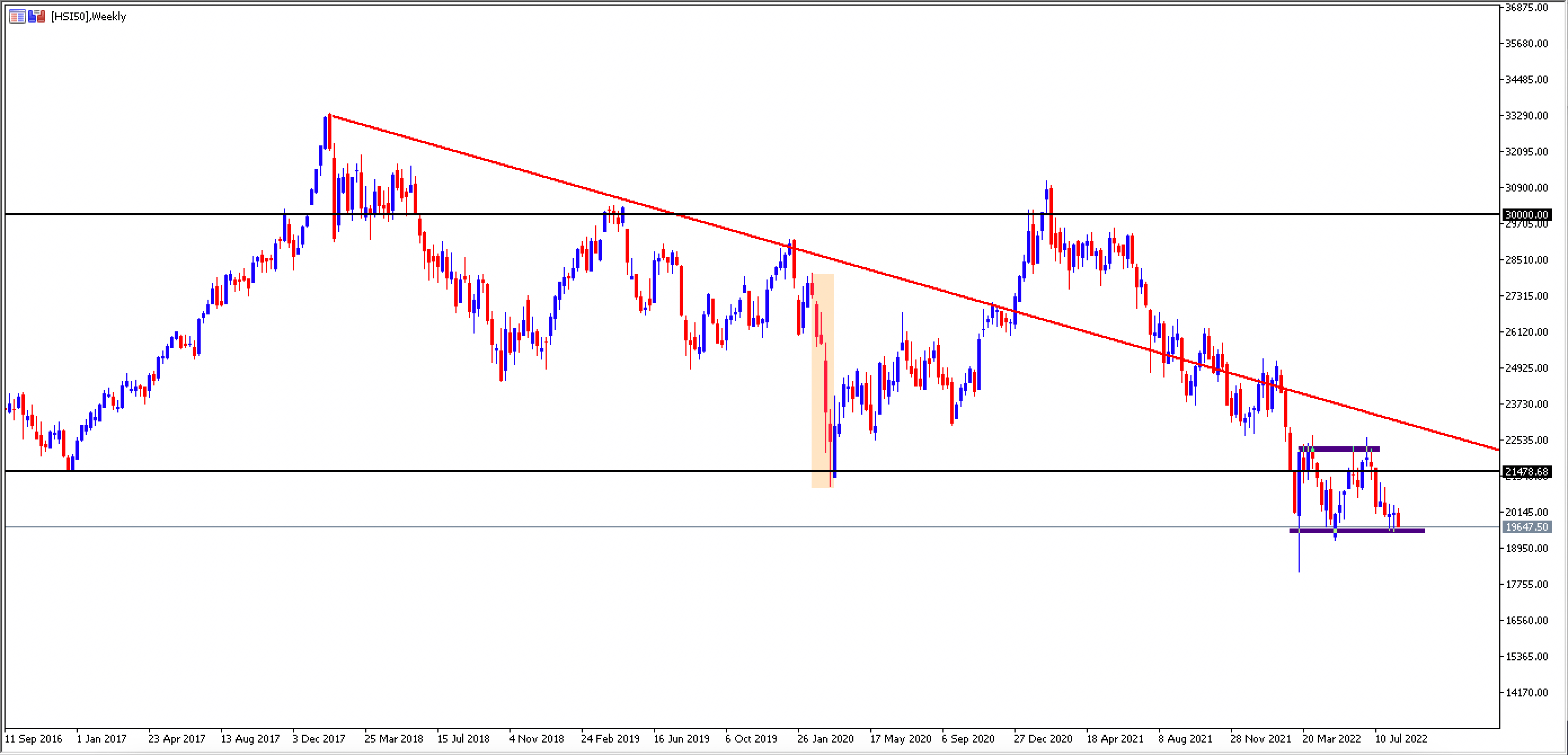The image size is (1568, 755).
Task: Click the 23730.00 price scale value
Action: (1526, 404)
